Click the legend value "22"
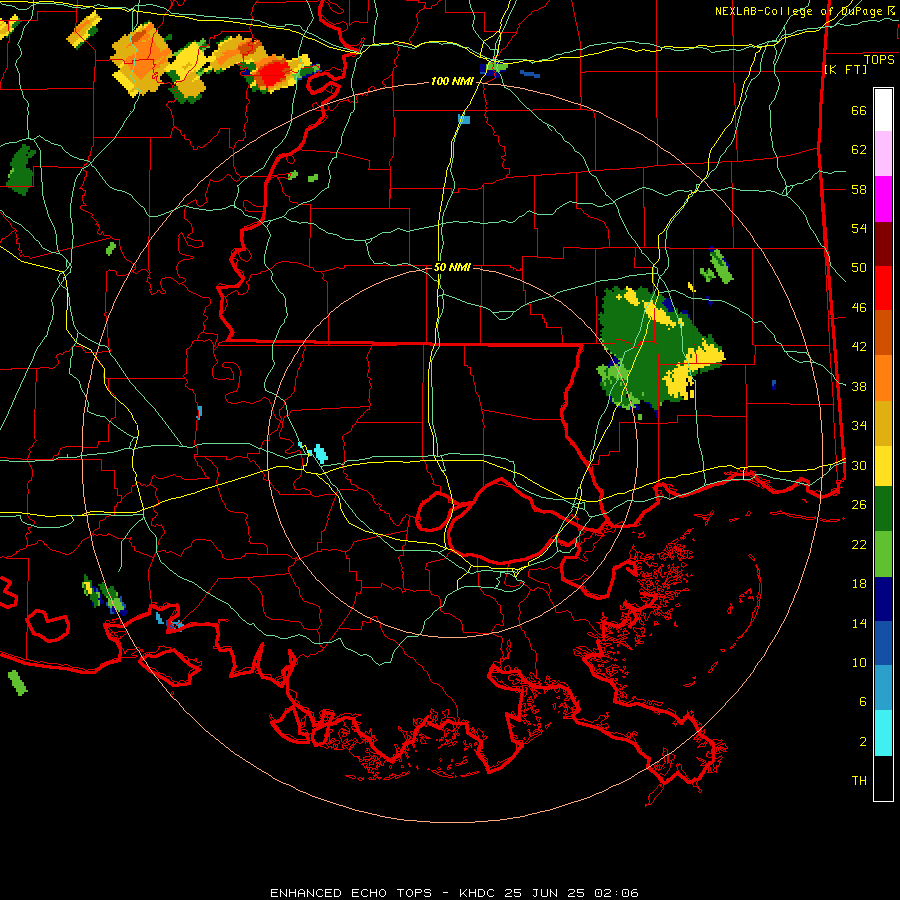The image size is (900, 900). (859, 544)
